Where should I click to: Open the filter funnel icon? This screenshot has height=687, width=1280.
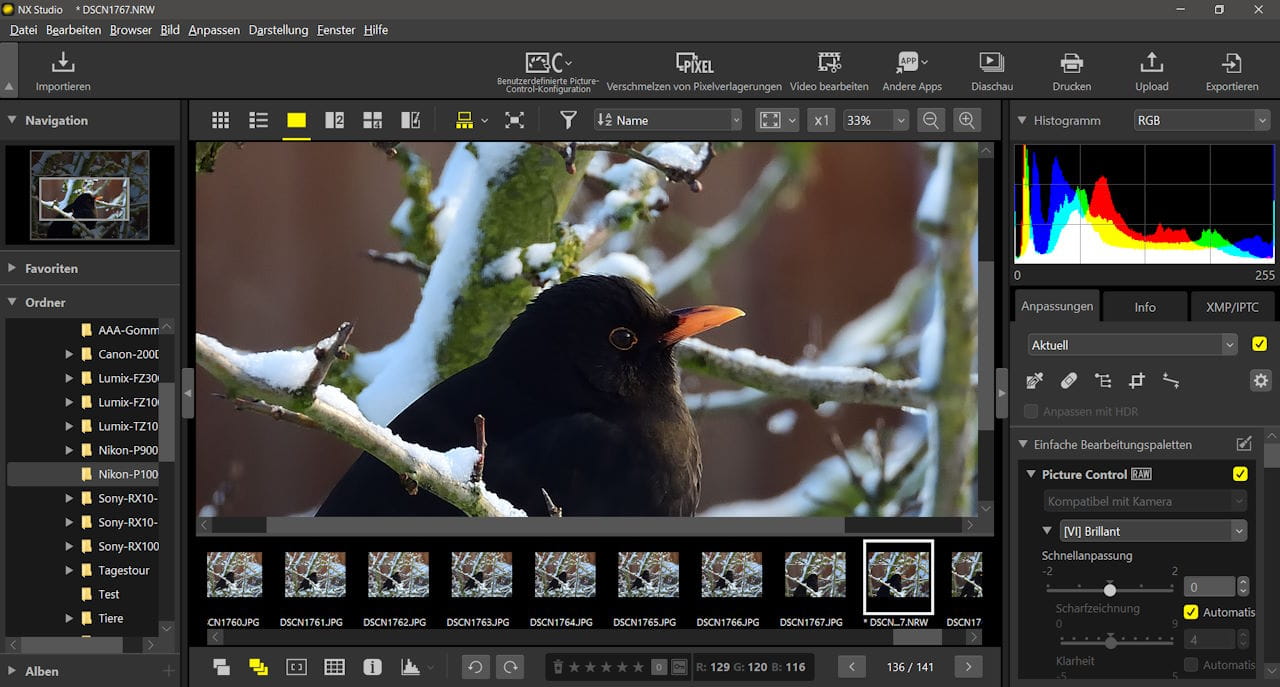click(568, 120)
